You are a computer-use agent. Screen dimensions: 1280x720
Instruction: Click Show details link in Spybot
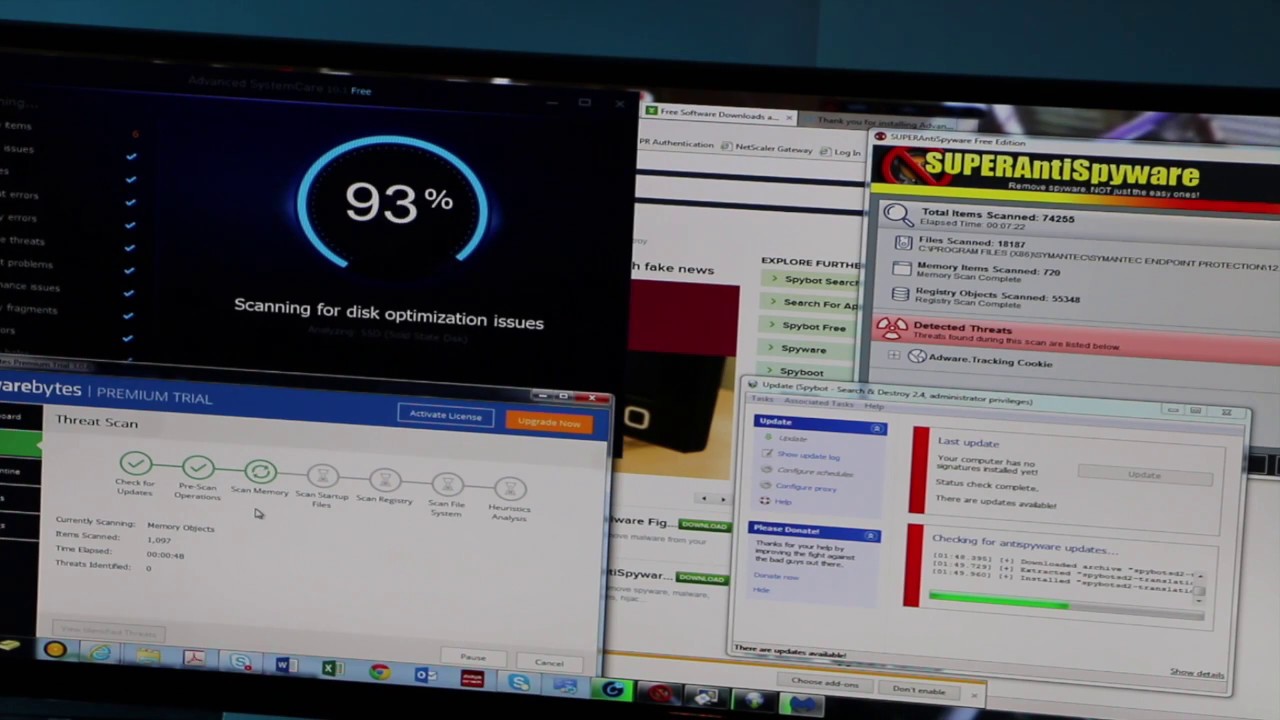pyautogui.click(x=1197, y=673)
